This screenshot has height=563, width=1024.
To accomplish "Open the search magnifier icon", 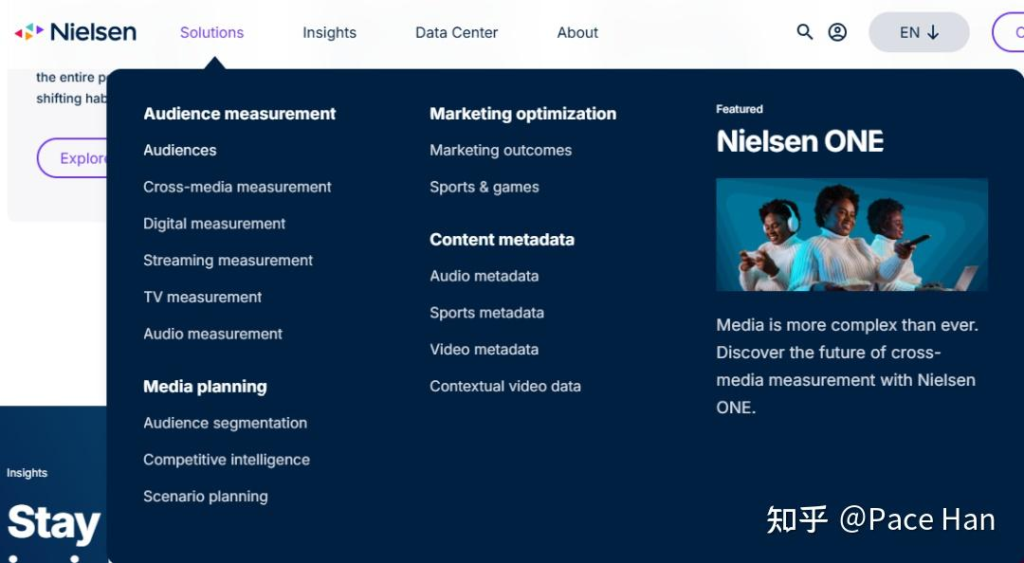I will coord(805,31).
